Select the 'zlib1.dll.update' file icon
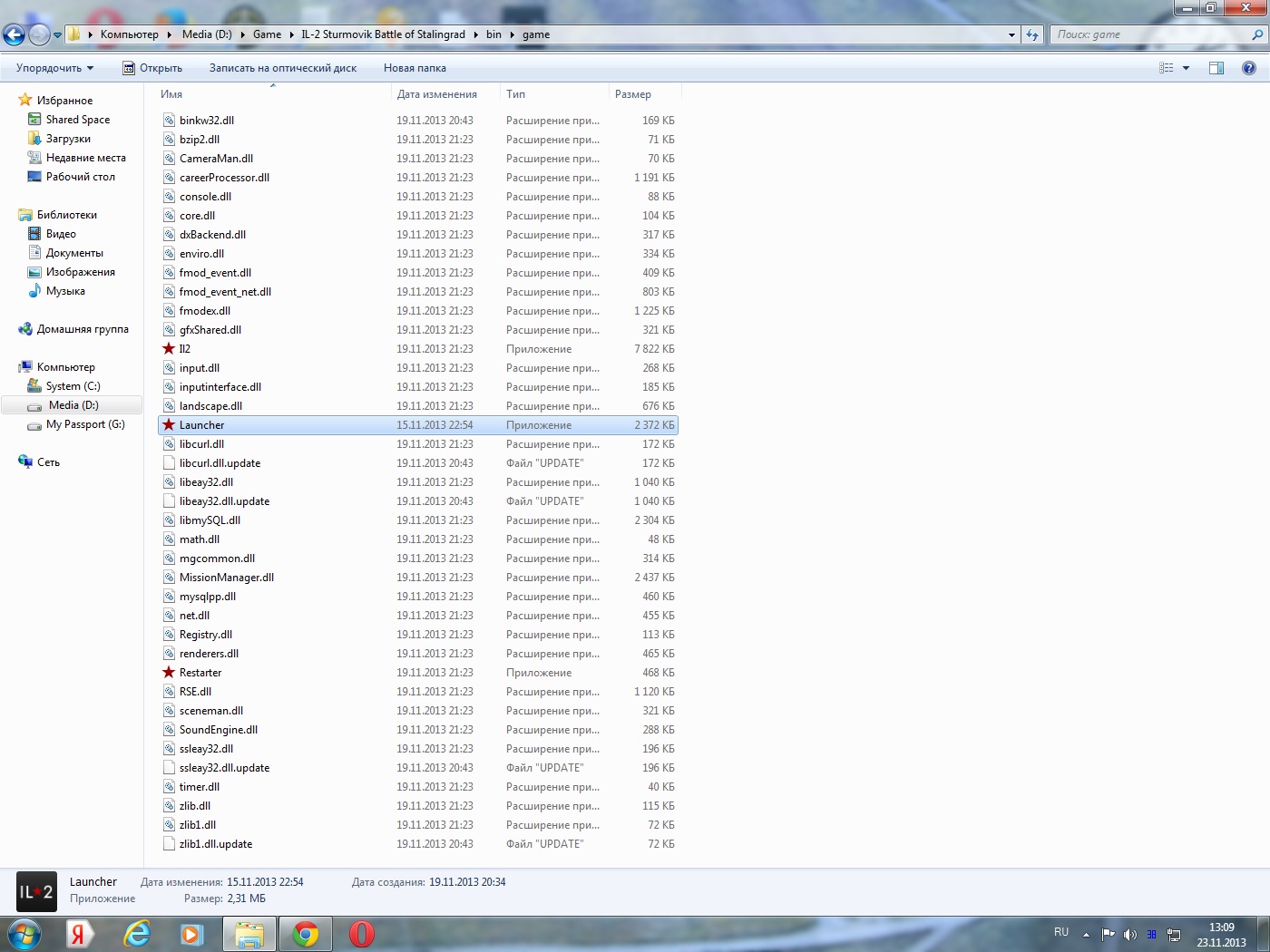 pos(169,844)
